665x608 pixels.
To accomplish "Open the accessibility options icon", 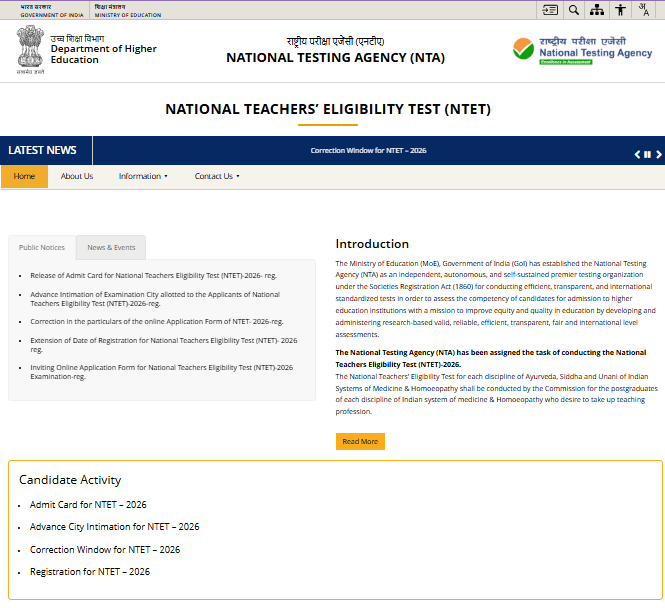I will point(620,10).
